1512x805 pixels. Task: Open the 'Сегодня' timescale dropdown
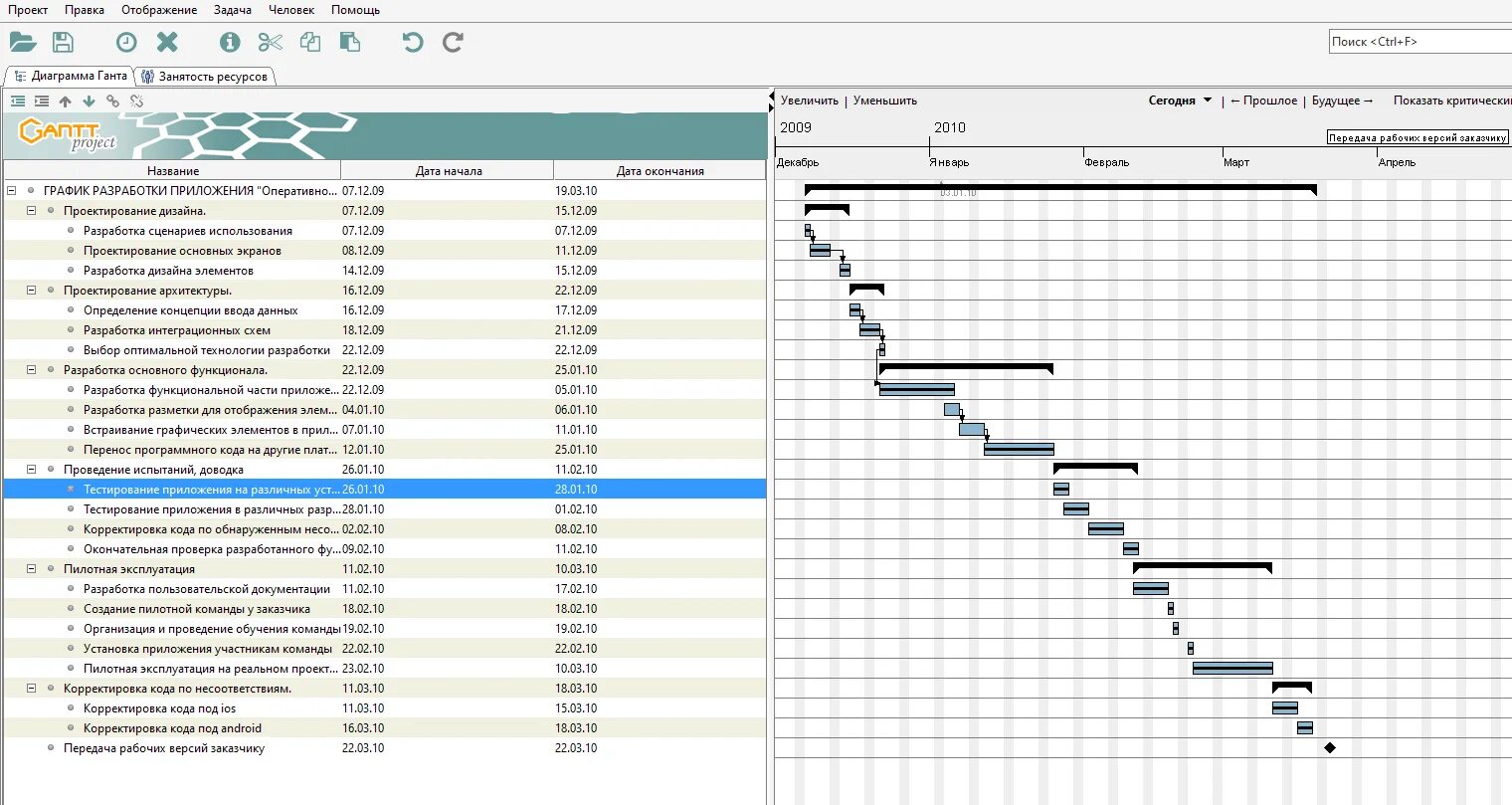[x=1179, y=100]
